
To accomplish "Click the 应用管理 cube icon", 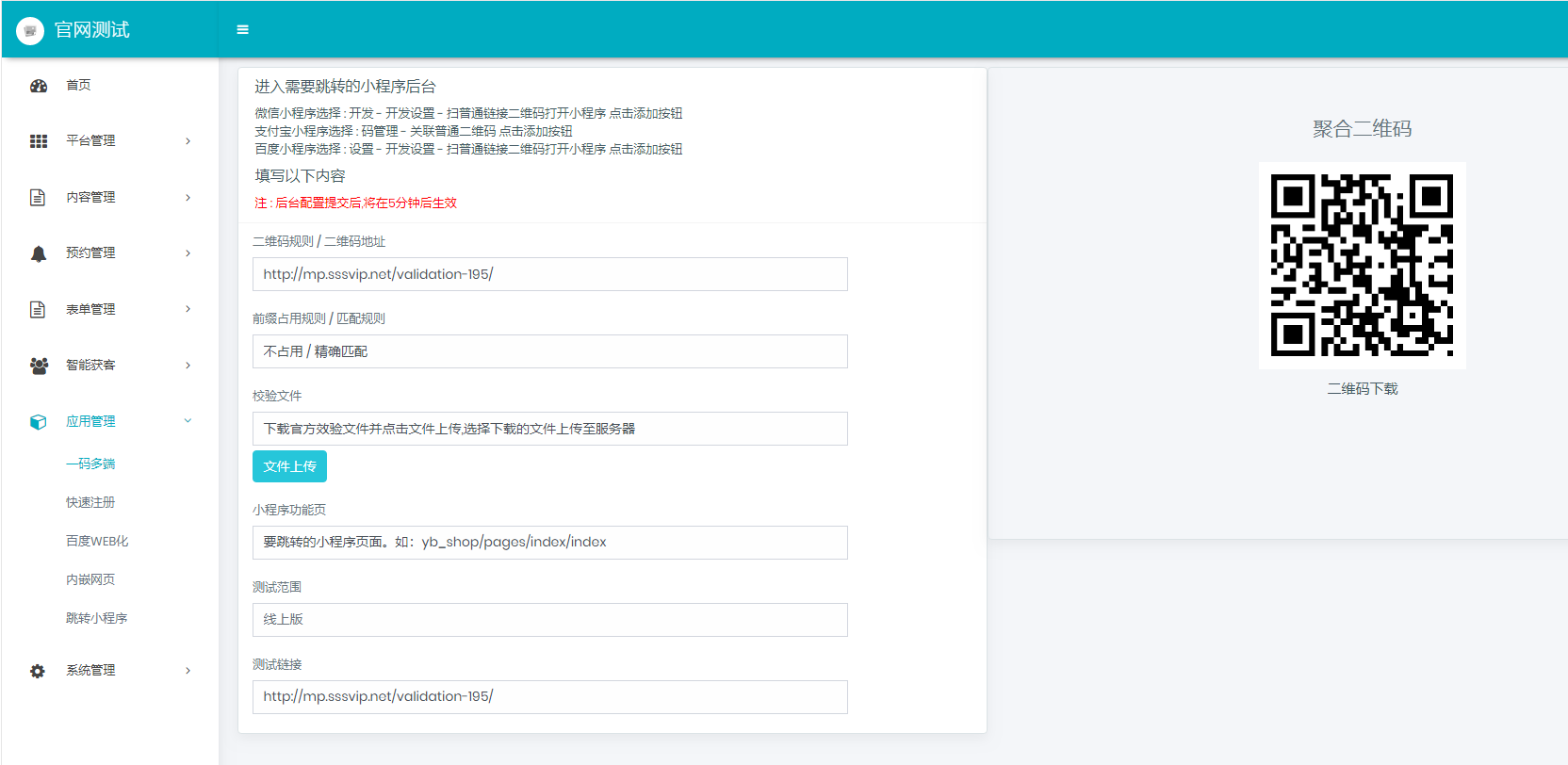I will pyautogui.click(x=39, y=422).
